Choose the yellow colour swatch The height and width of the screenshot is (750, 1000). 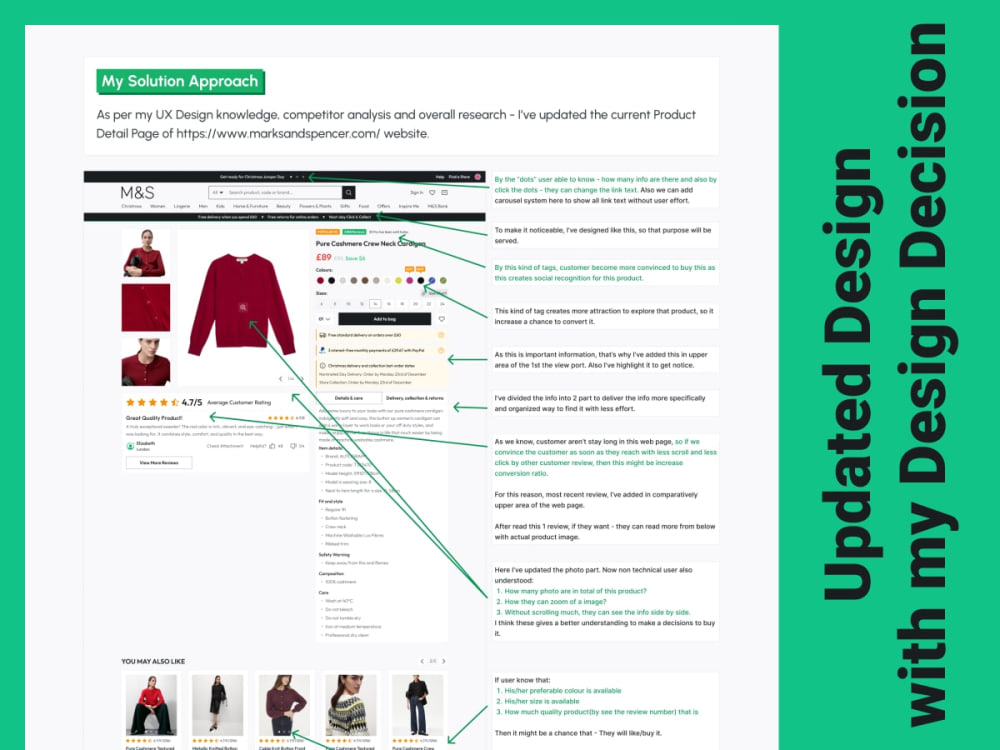(398, 281)
